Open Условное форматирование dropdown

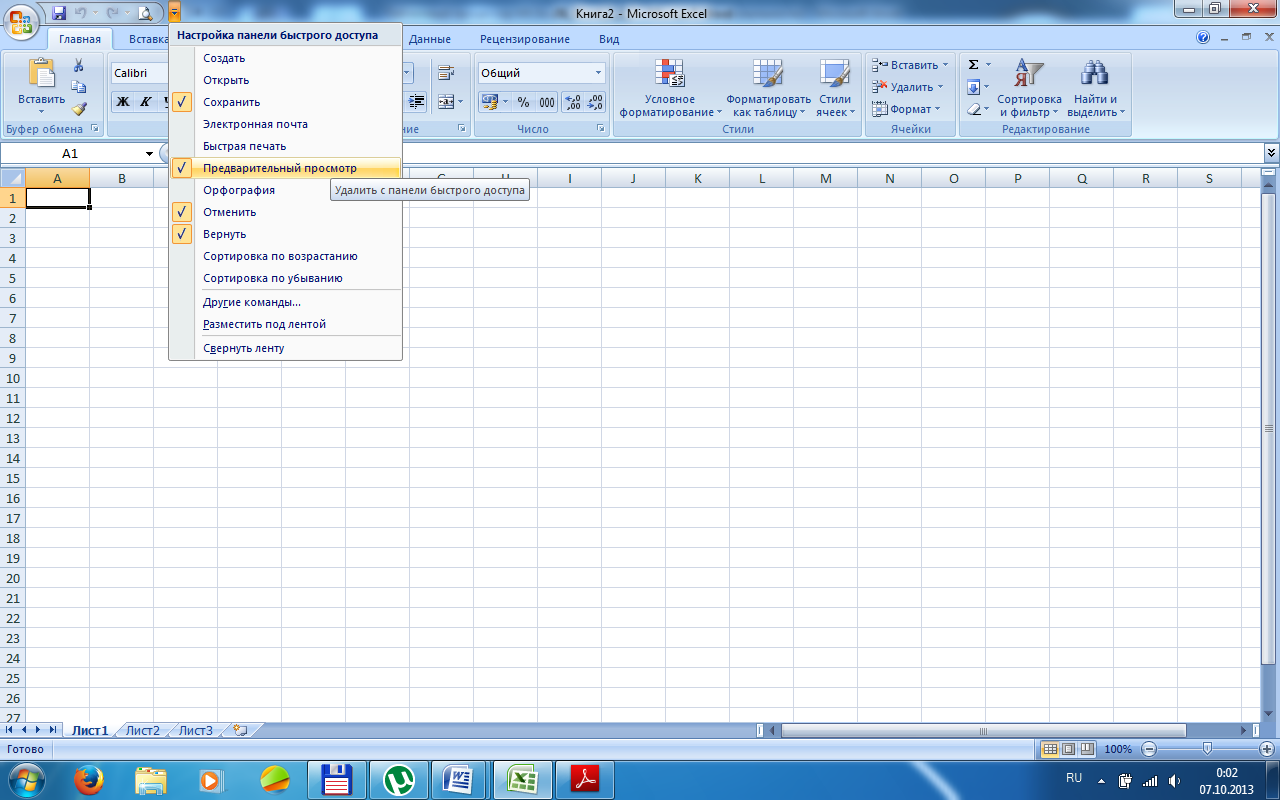click(x=670, y=88)
